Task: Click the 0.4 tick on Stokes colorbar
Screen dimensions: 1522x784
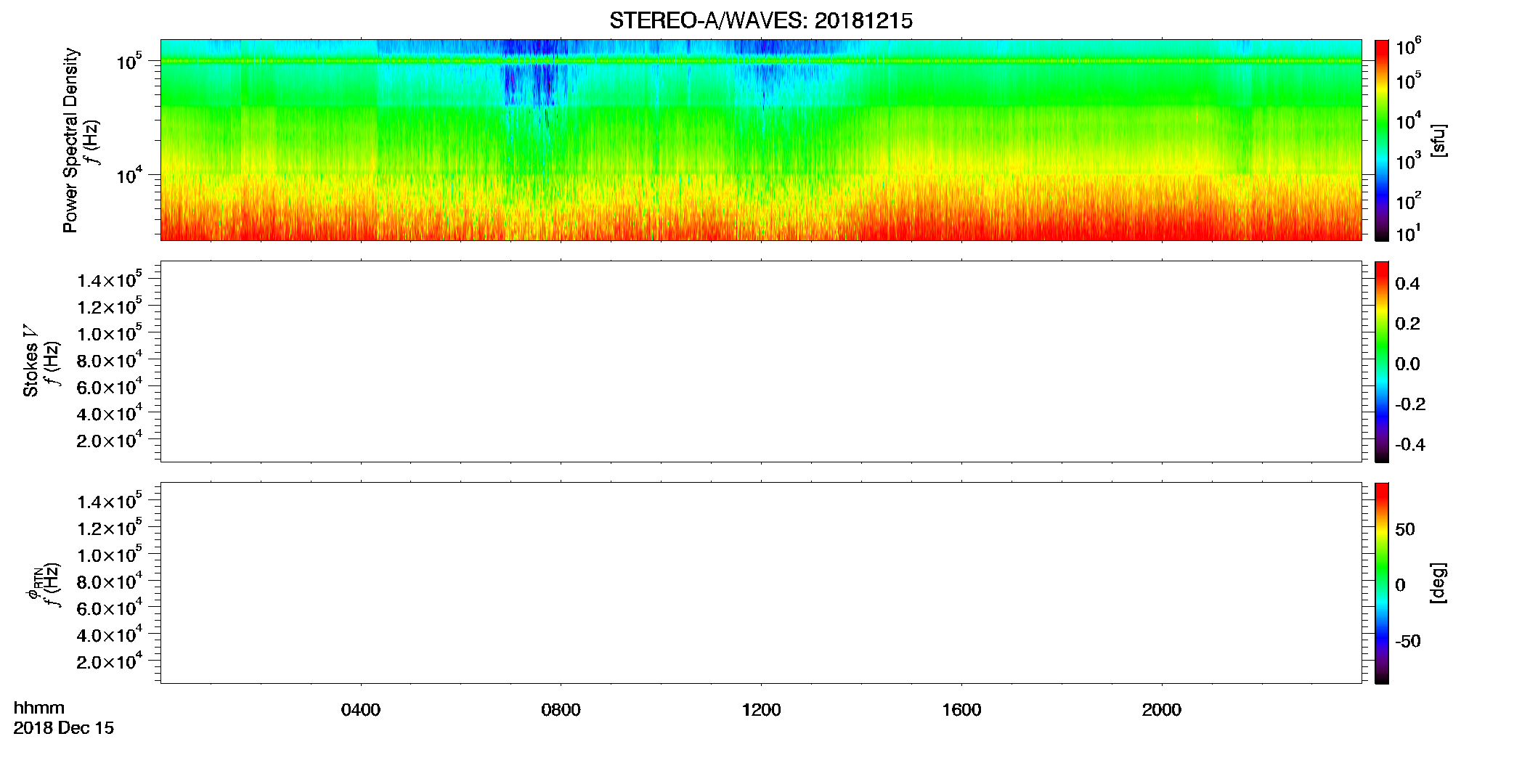Action: 1407,284
